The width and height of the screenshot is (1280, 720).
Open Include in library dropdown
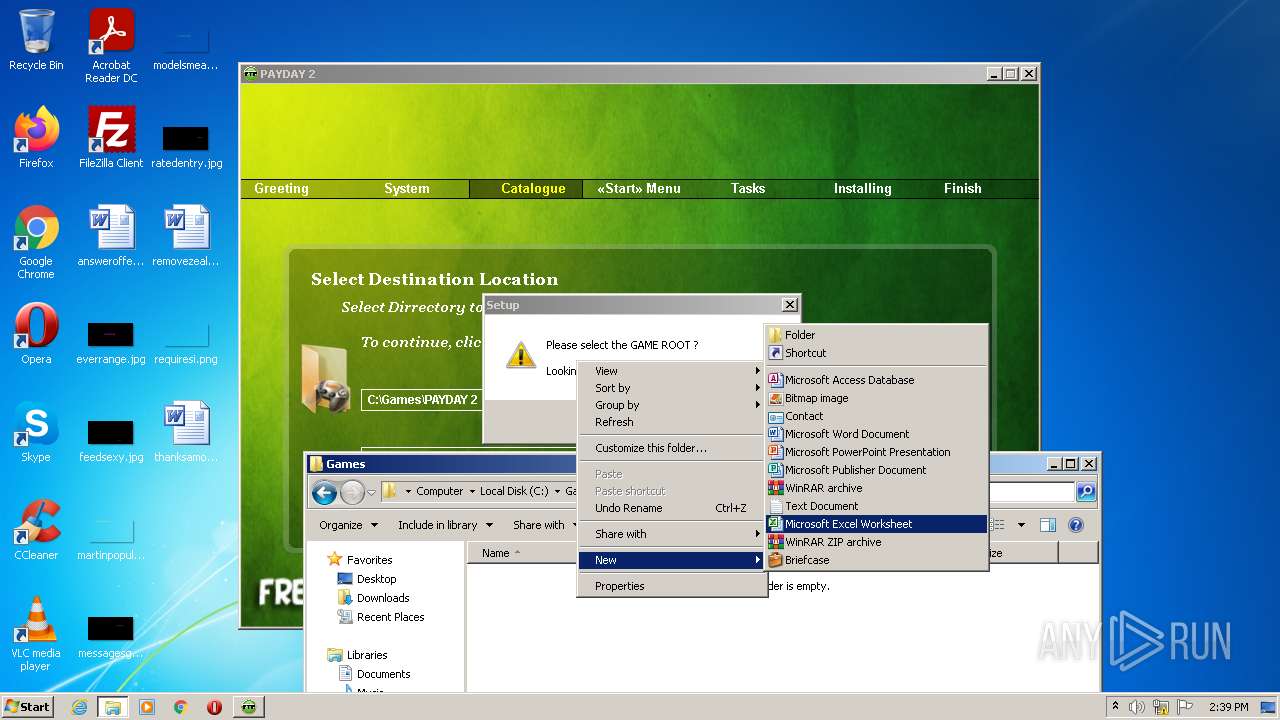pos(445,525)
